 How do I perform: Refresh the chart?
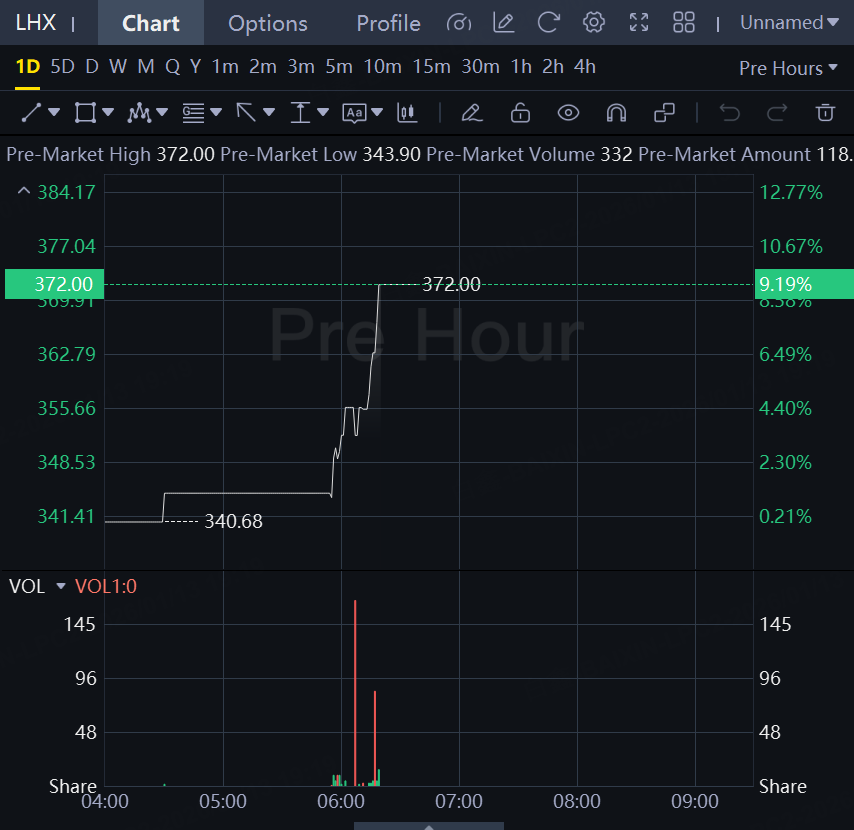[548, 23]
